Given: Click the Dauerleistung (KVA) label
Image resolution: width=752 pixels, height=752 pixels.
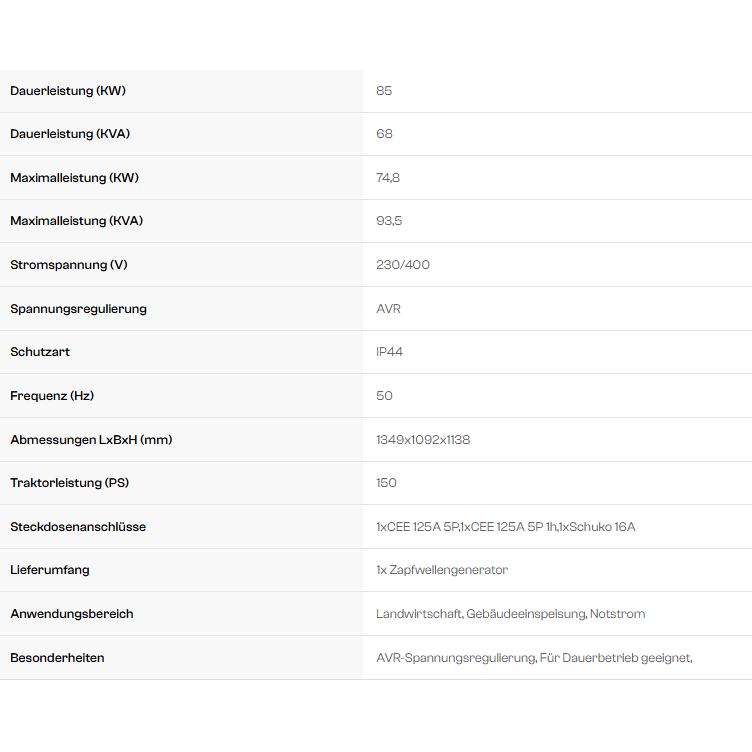Looking at the screenshot, I should 70,134.
